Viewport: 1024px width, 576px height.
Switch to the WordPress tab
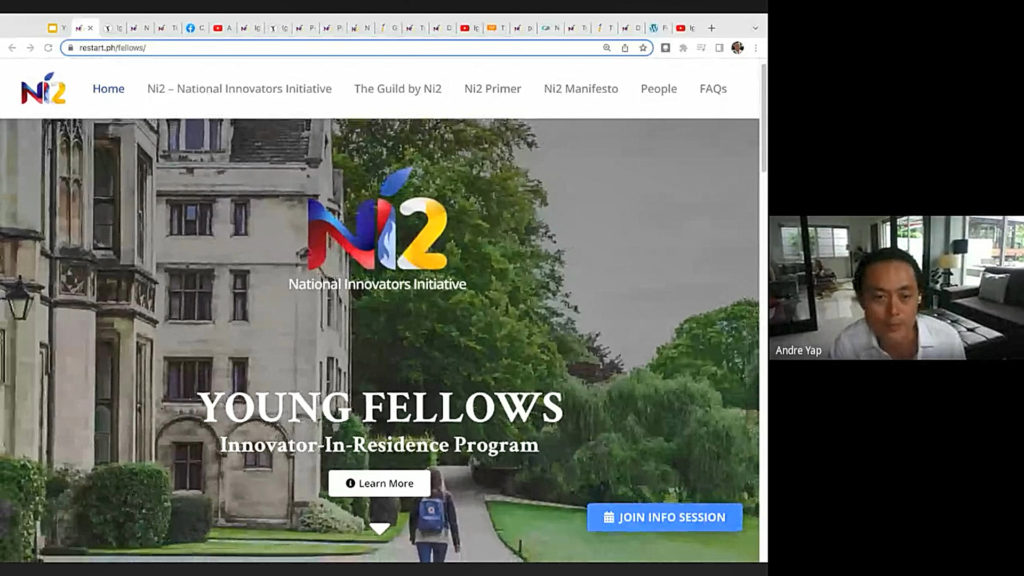(x=658, y=28)
